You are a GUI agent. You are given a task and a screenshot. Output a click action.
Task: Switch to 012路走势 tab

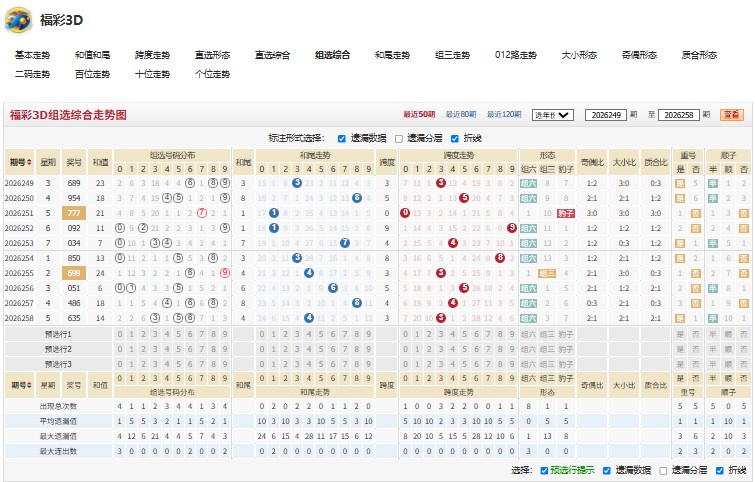[x=516, y=55]
